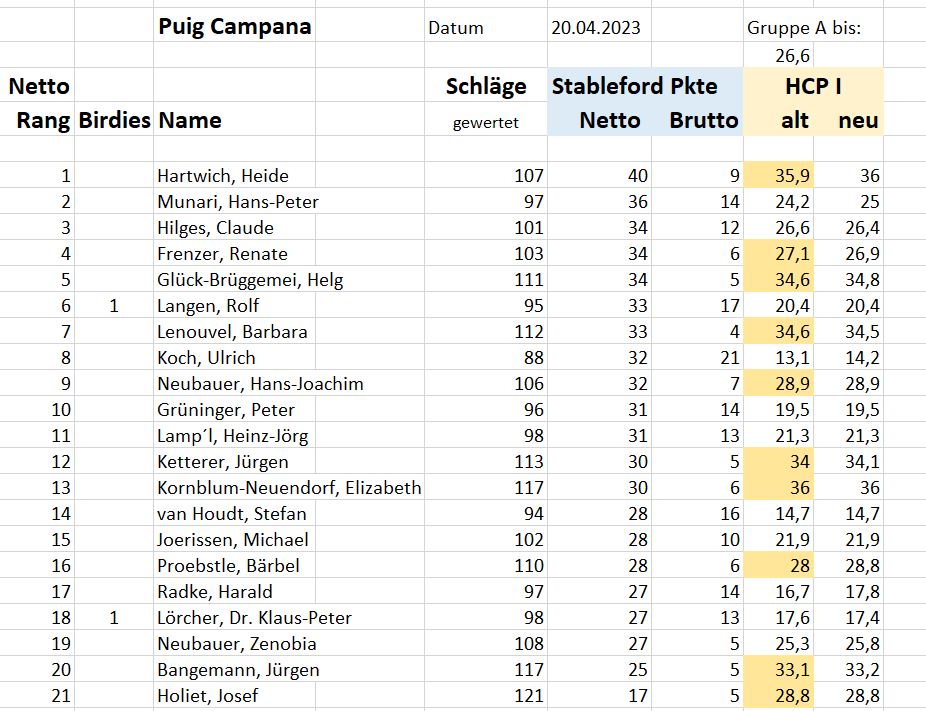Screen dimensions: 926x711
Task: Click the Birdies column header
Action: 114,120
